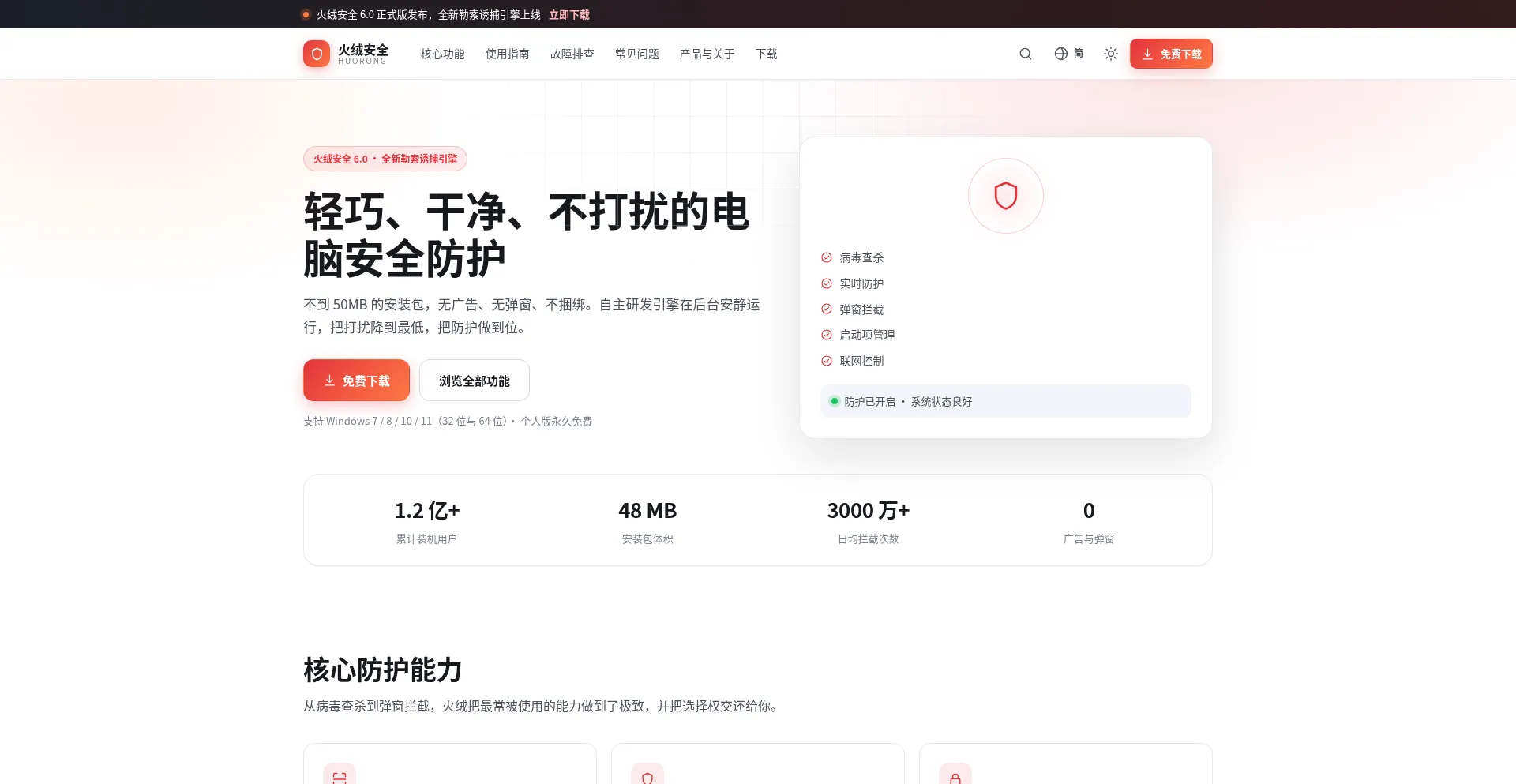Open 下载 nav menu item
The width and height of the screenshot is (1516, 784).
pos(766,54)
